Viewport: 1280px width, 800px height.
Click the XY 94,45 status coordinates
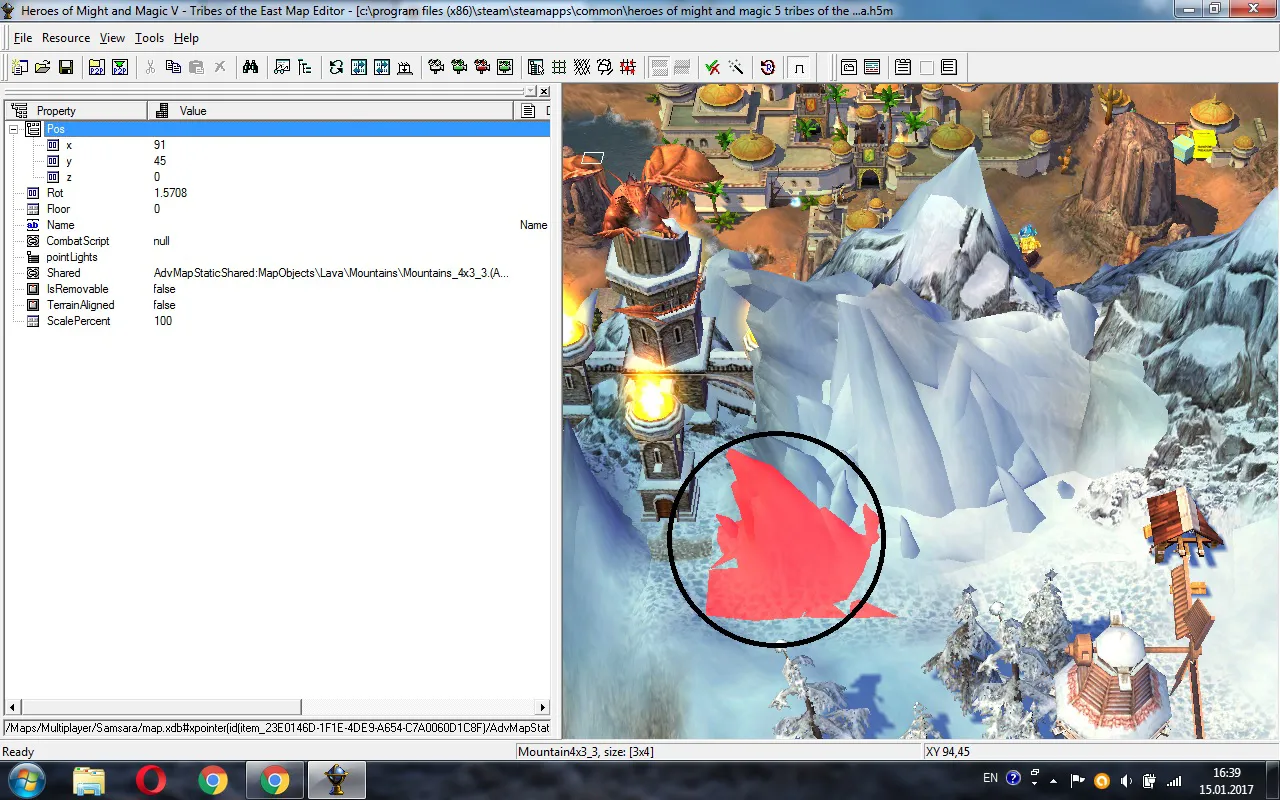(948, 751)
